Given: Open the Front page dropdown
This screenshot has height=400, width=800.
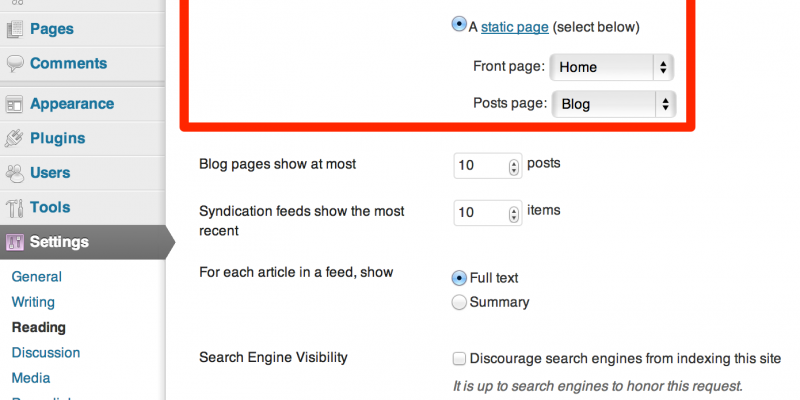Looking at the screenshot, I should [x=613, y=68].
